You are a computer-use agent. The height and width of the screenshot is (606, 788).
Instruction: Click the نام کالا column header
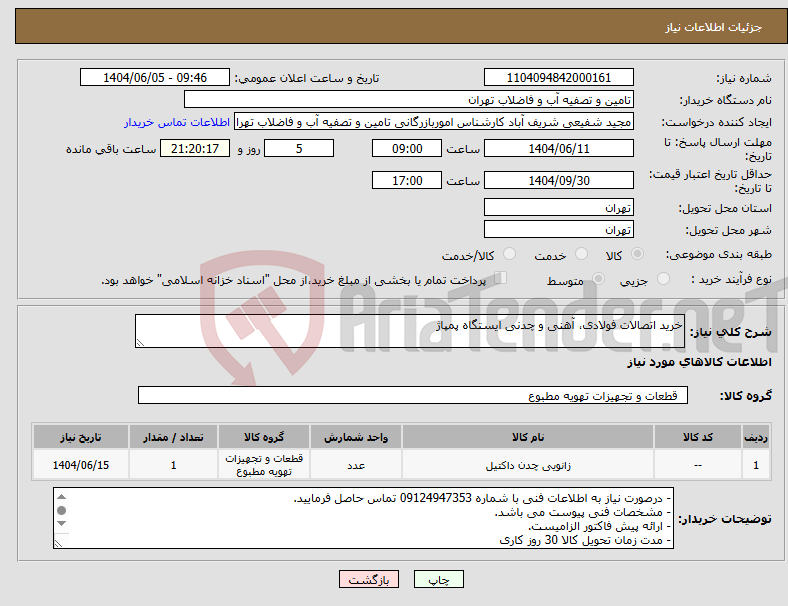pos(528,437)
